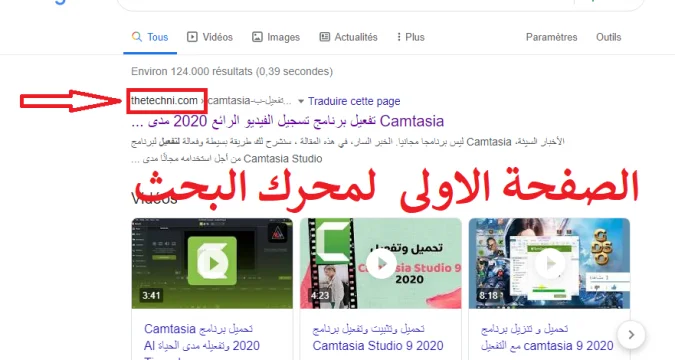The height and width of the screenshot is (360, 675).
Task: Play the 3:41 Camtasia video thumbnail
Action: click(x=212, y=263)
